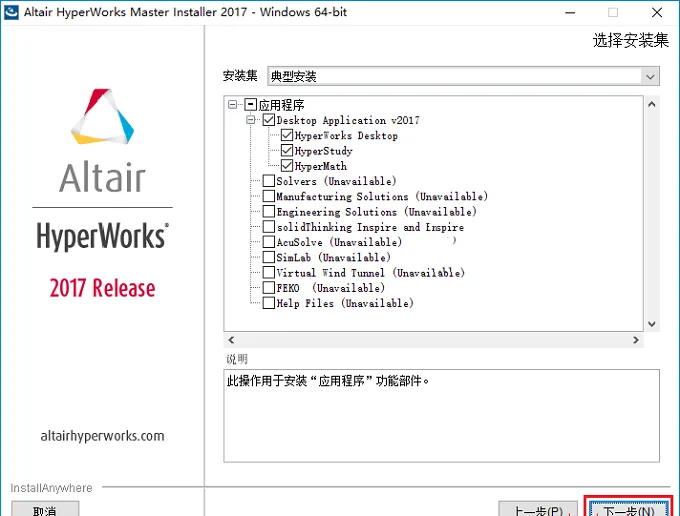Select FEKO (Unavailable) row text
Screen dimensions: 680x516
(330, 288)
